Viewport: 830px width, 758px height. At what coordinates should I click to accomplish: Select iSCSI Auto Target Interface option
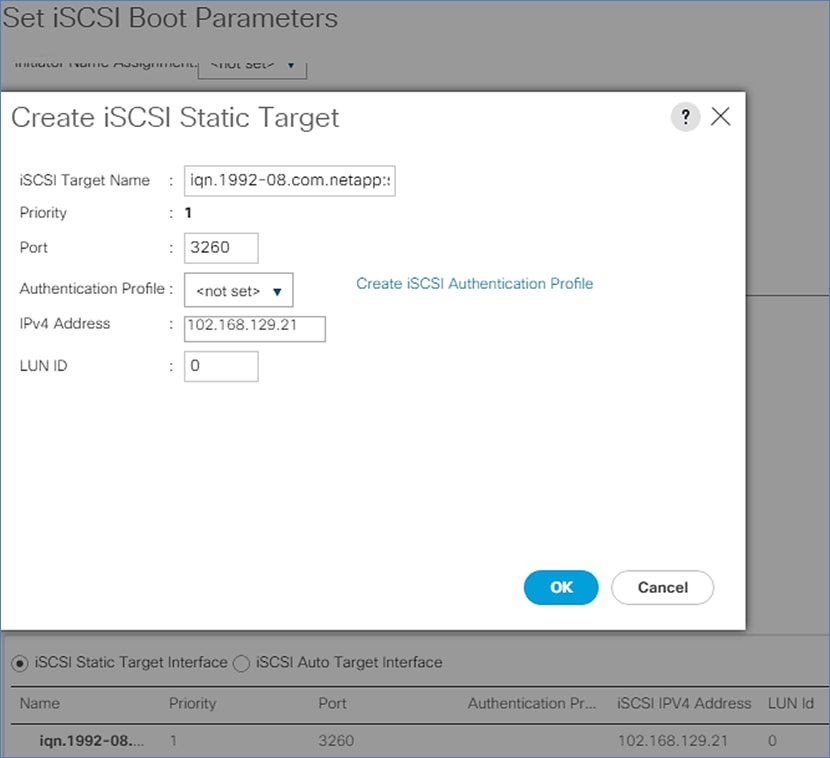coord(243,662)
